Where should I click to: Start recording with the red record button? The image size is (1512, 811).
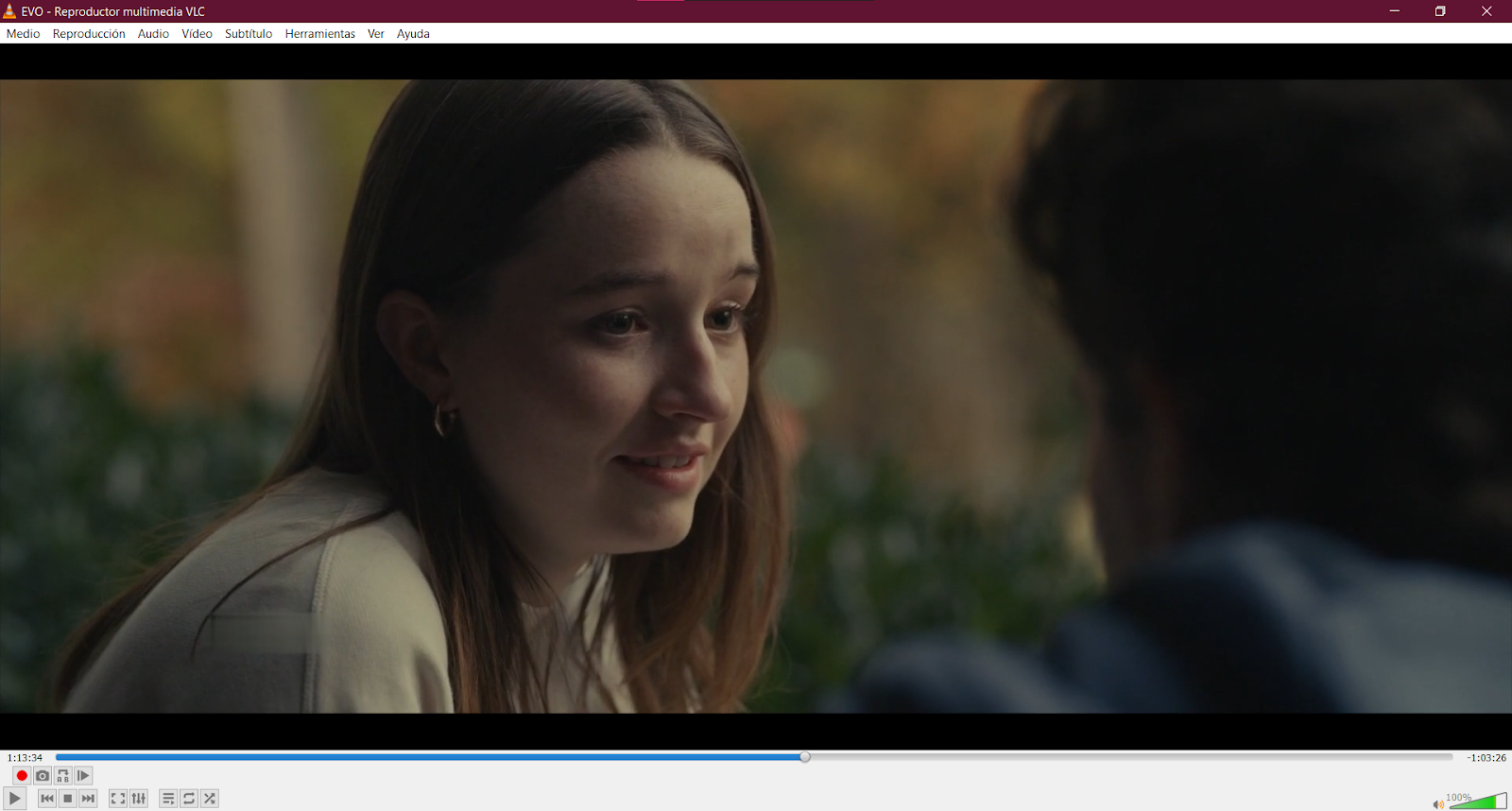22,775
